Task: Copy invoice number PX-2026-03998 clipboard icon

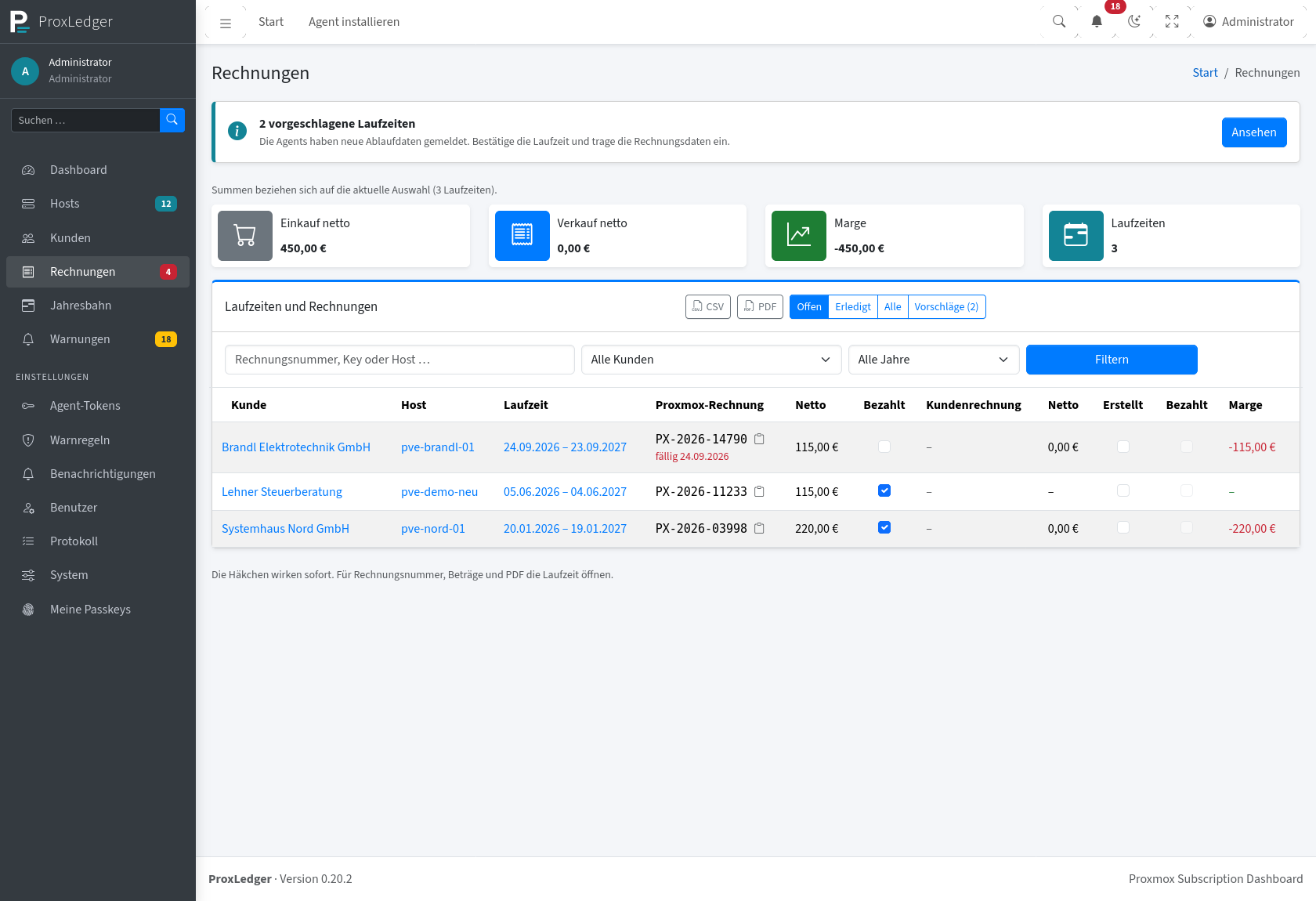Action: 759,529
